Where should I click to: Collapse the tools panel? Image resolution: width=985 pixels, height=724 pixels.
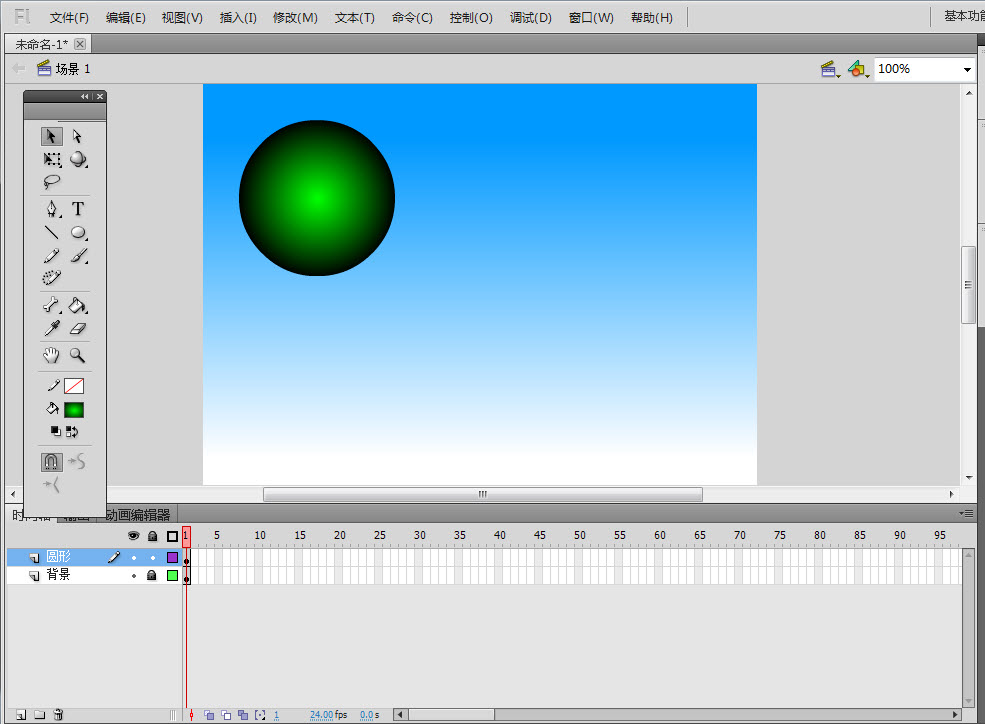[x=85, y=96]
